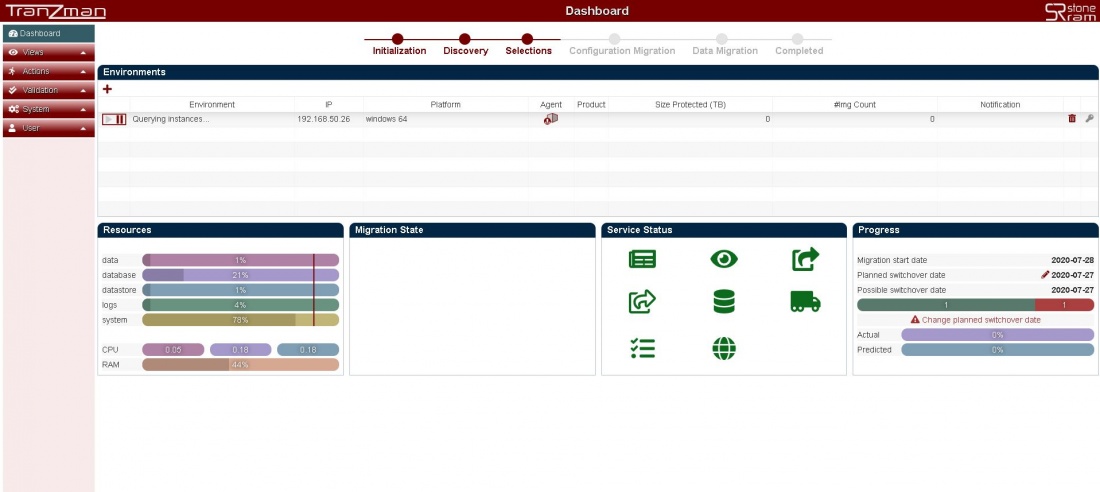Click the truck service status icon
Screen dimensions: 1100x492
805,301
